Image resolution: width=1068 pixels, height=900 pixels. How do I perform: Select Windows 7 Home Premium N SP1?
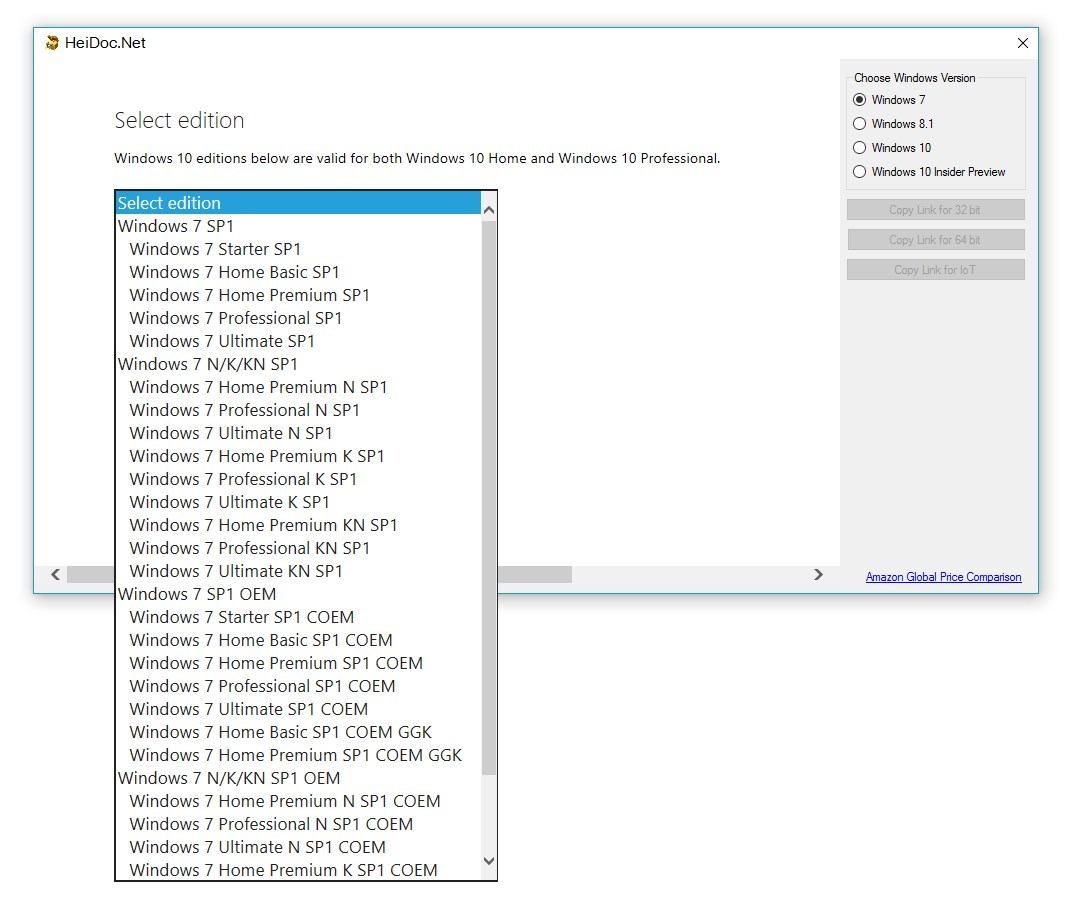[x=298, y=387]
